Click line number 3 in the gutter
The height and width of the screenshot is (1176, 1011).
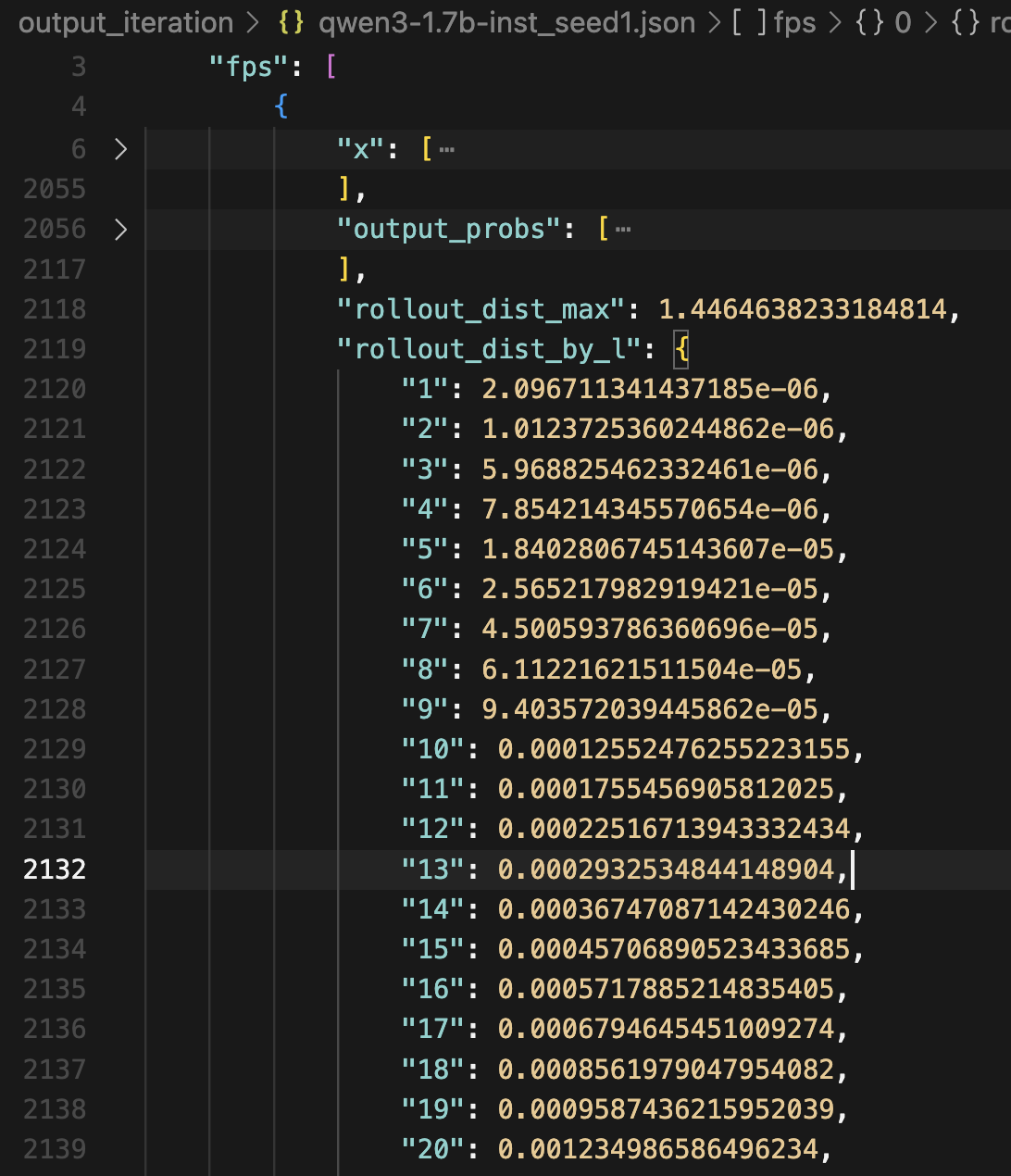pos(79,67)
